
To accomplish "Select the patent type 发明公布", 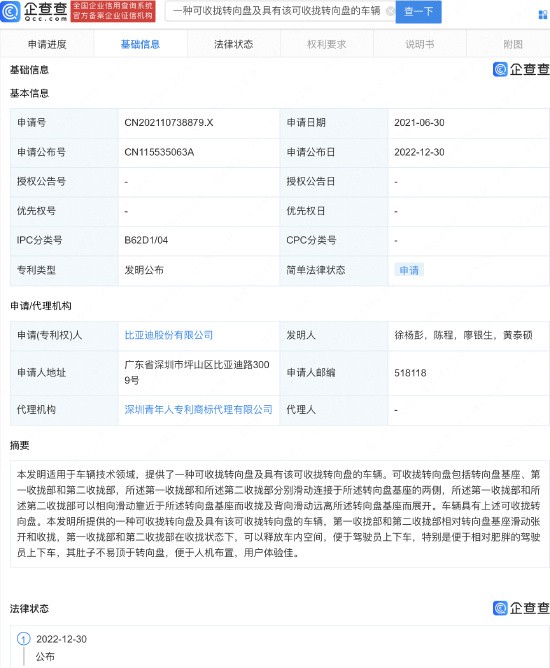I will [x=144, y=270].
